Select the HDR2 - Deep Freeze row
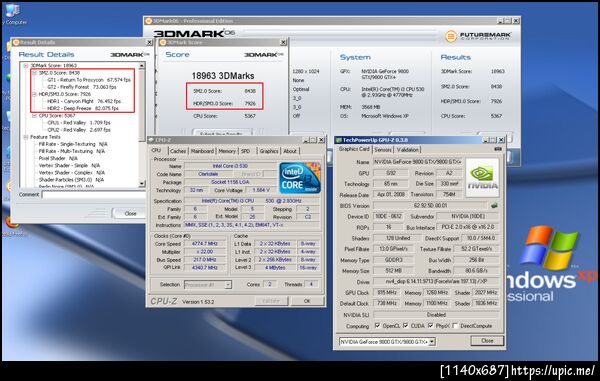Screen dimensions: 600x381 click(83, 109)
